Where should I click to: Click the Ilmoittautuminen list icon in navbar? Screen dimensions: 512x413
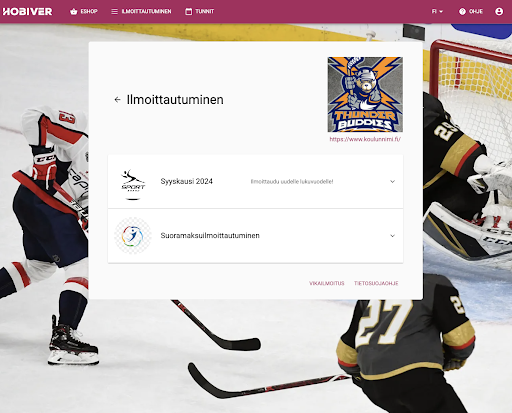coord(114,12)
